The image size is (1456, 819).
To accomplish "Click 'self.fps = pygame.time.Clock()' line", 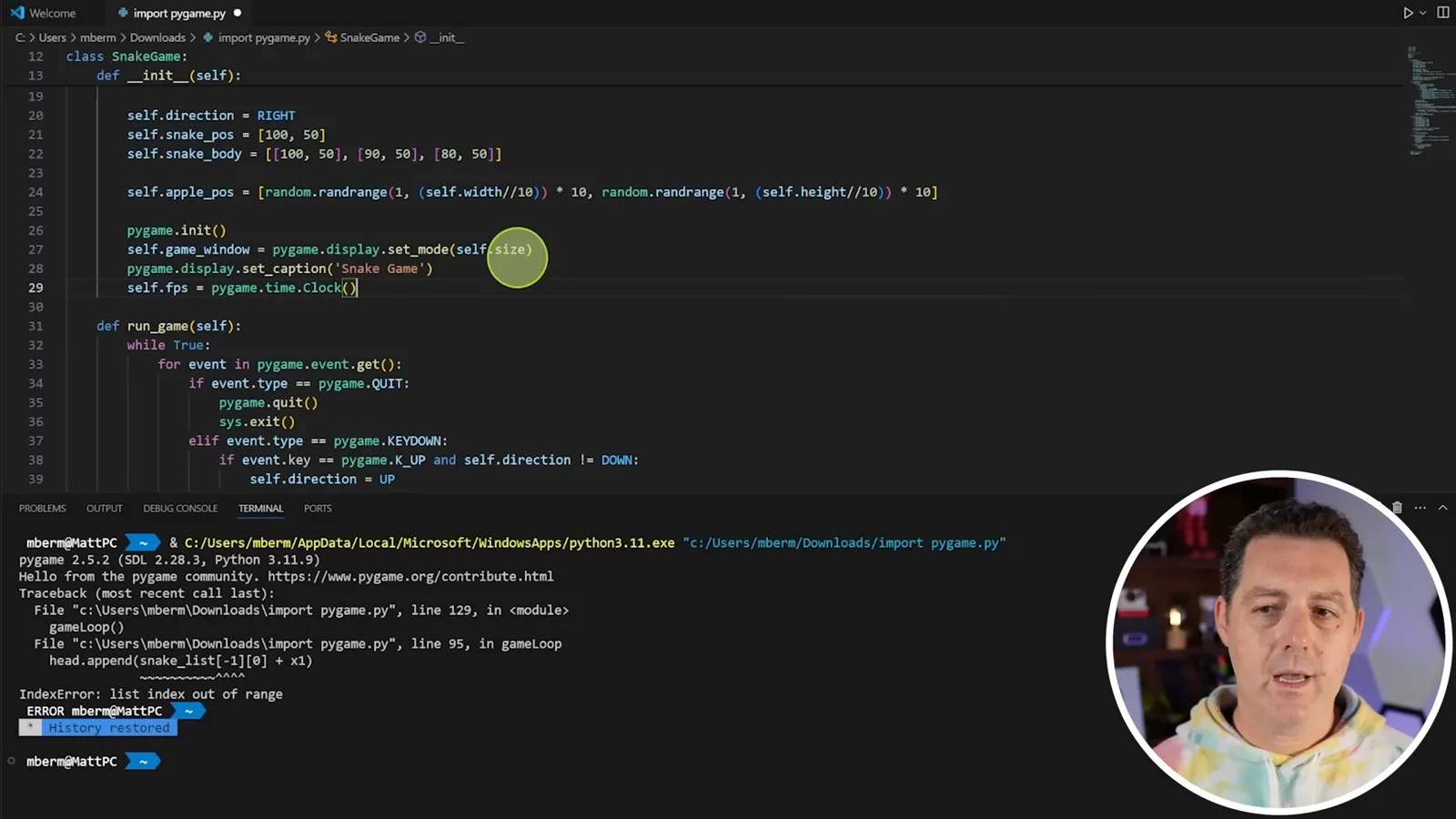I will coord(242,288).
